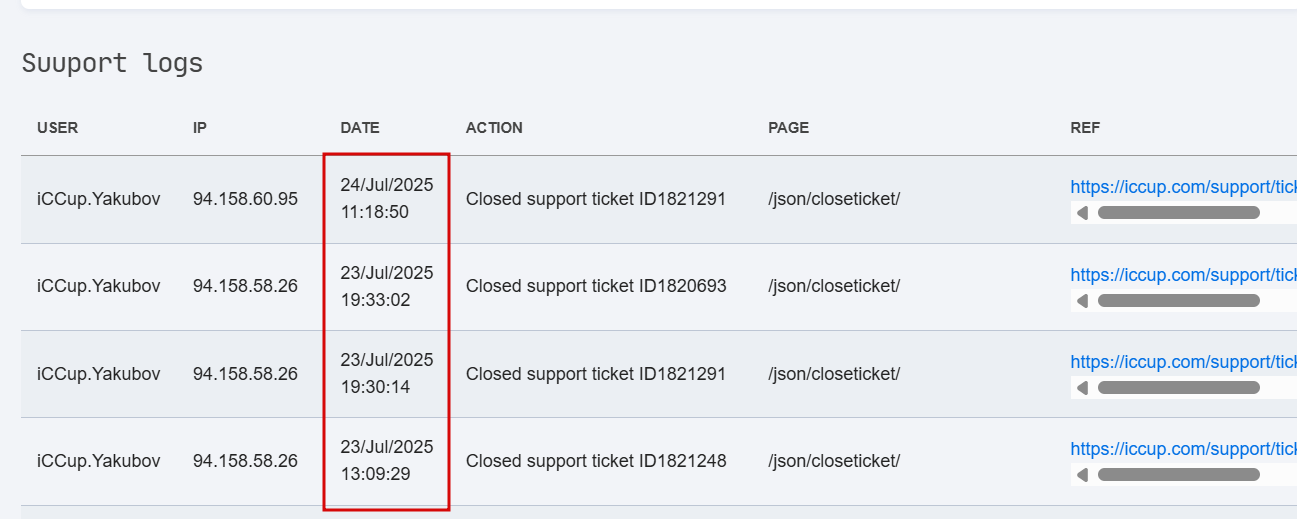Click the USER column header

[x=58, y=128]
